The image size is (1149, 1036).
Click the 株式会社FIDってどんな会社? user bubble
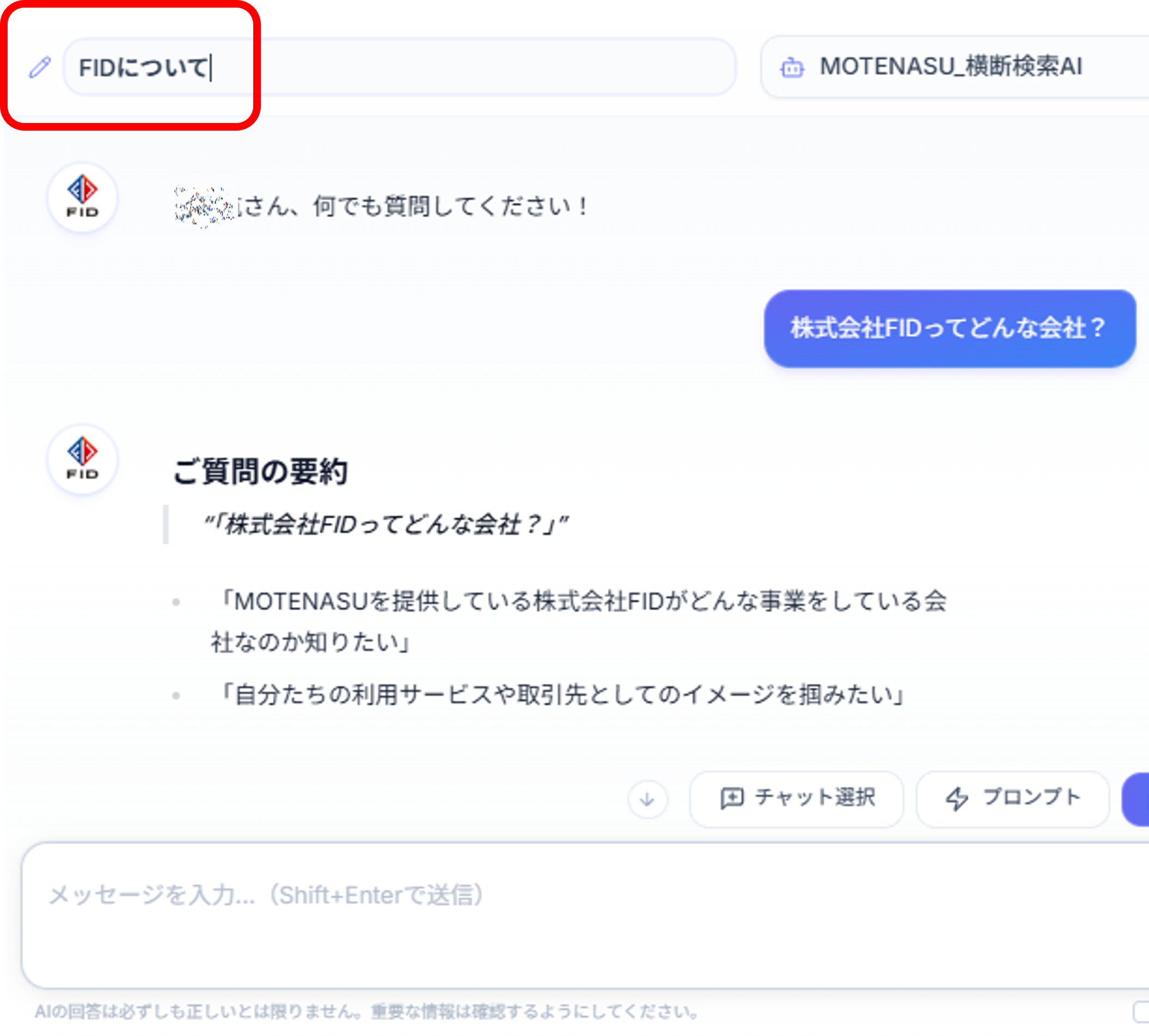[x=949, y=328]
